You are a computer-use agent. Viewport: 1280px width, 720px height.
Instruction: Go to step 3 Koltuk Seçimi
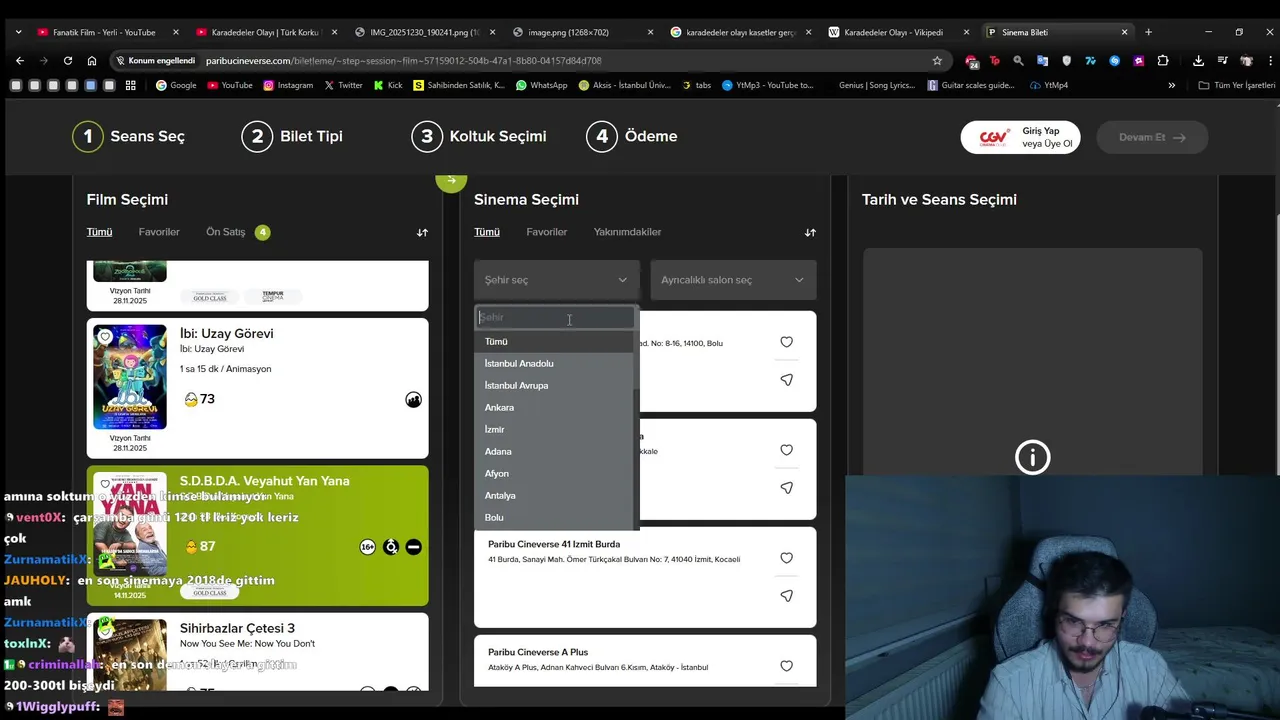[x=479, y=136]
